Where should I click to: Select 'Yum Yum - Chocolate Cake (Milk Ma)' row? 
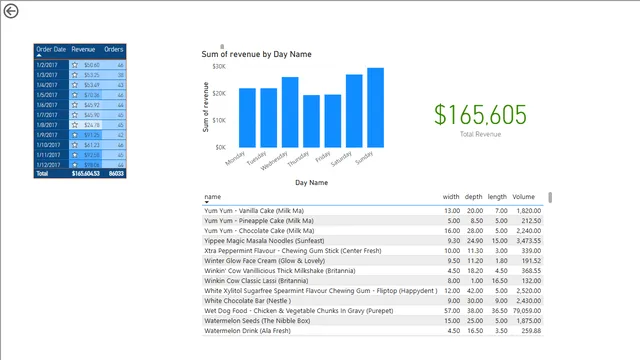(x=373, y=231)
